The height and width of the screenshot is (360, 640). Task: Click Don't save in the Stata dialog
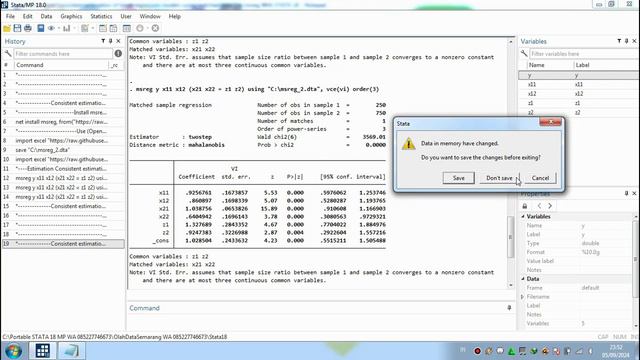click(499, 178)
